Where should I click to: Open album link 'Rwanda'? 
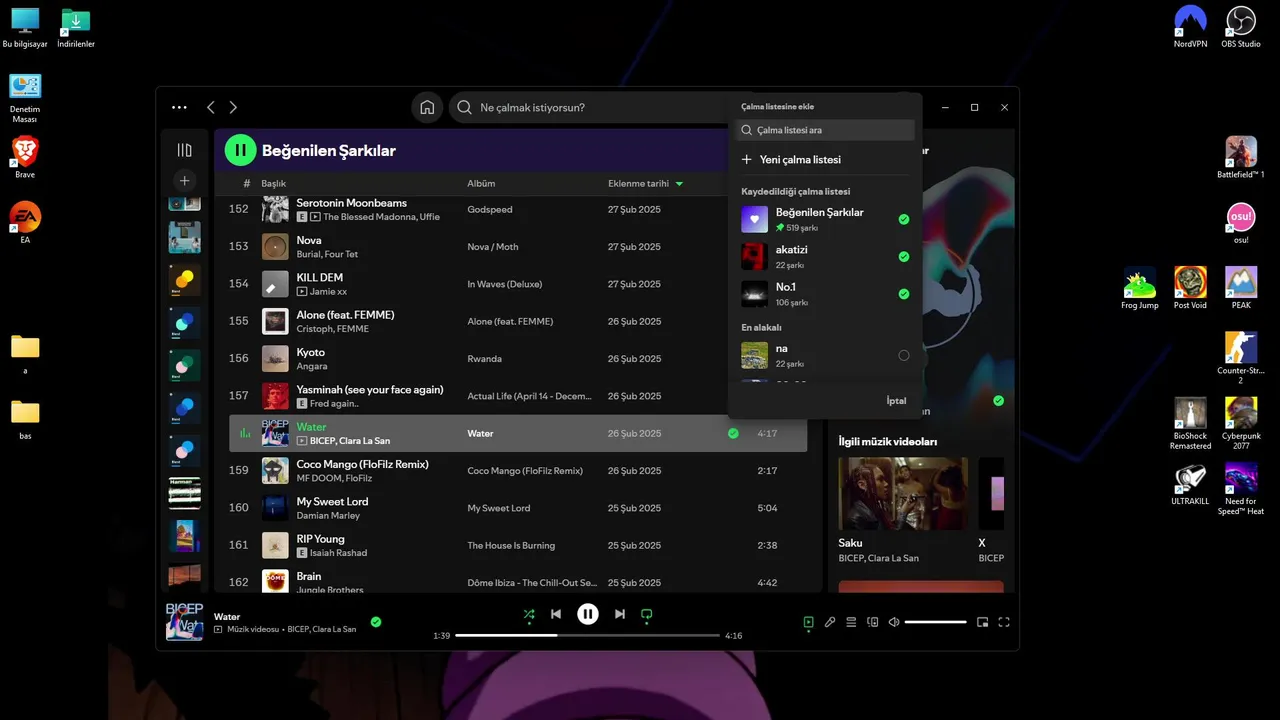[x=484, y=359]
